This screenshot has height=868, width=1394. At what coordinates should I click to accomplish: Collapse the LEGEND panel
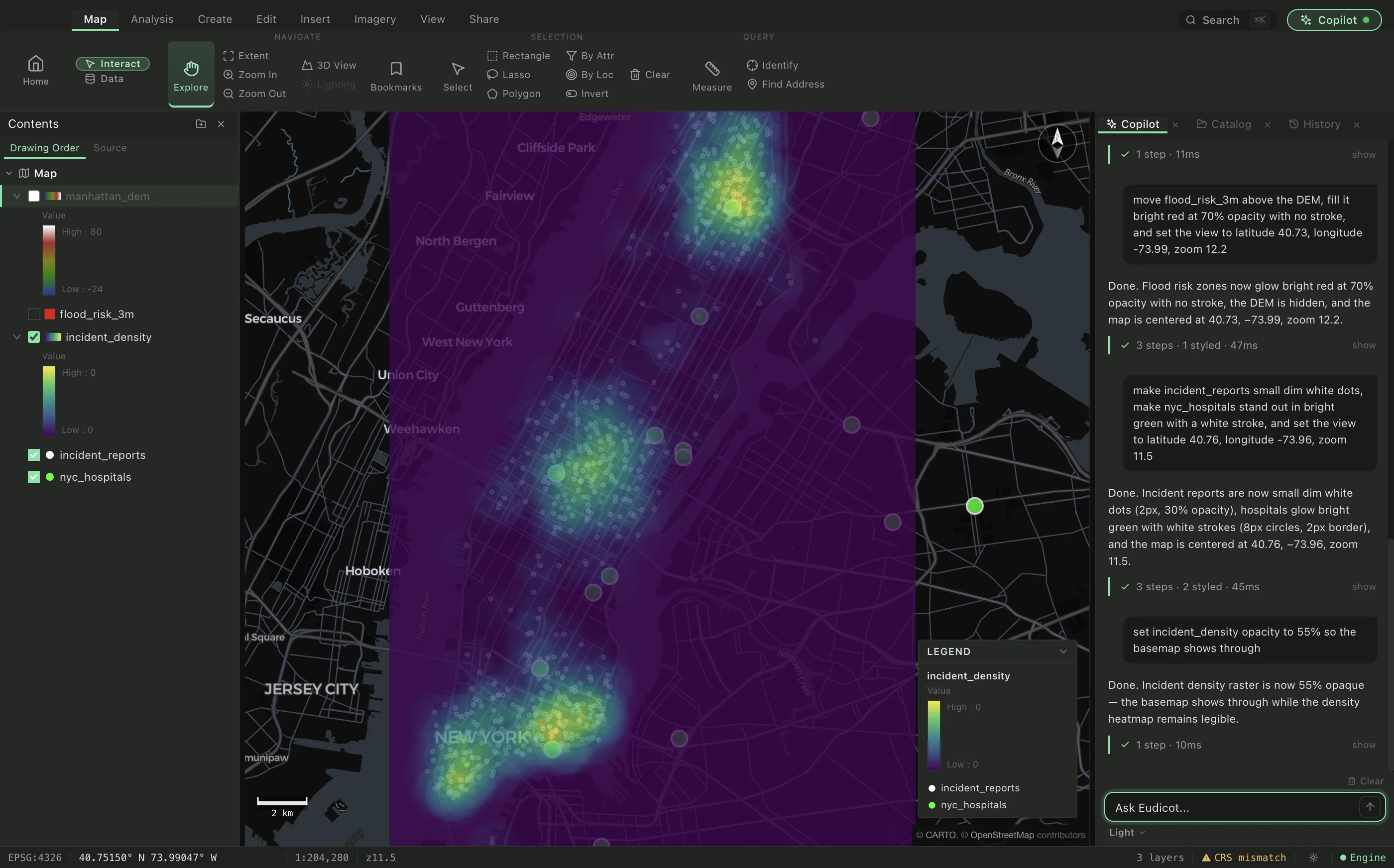point(1063,651)
